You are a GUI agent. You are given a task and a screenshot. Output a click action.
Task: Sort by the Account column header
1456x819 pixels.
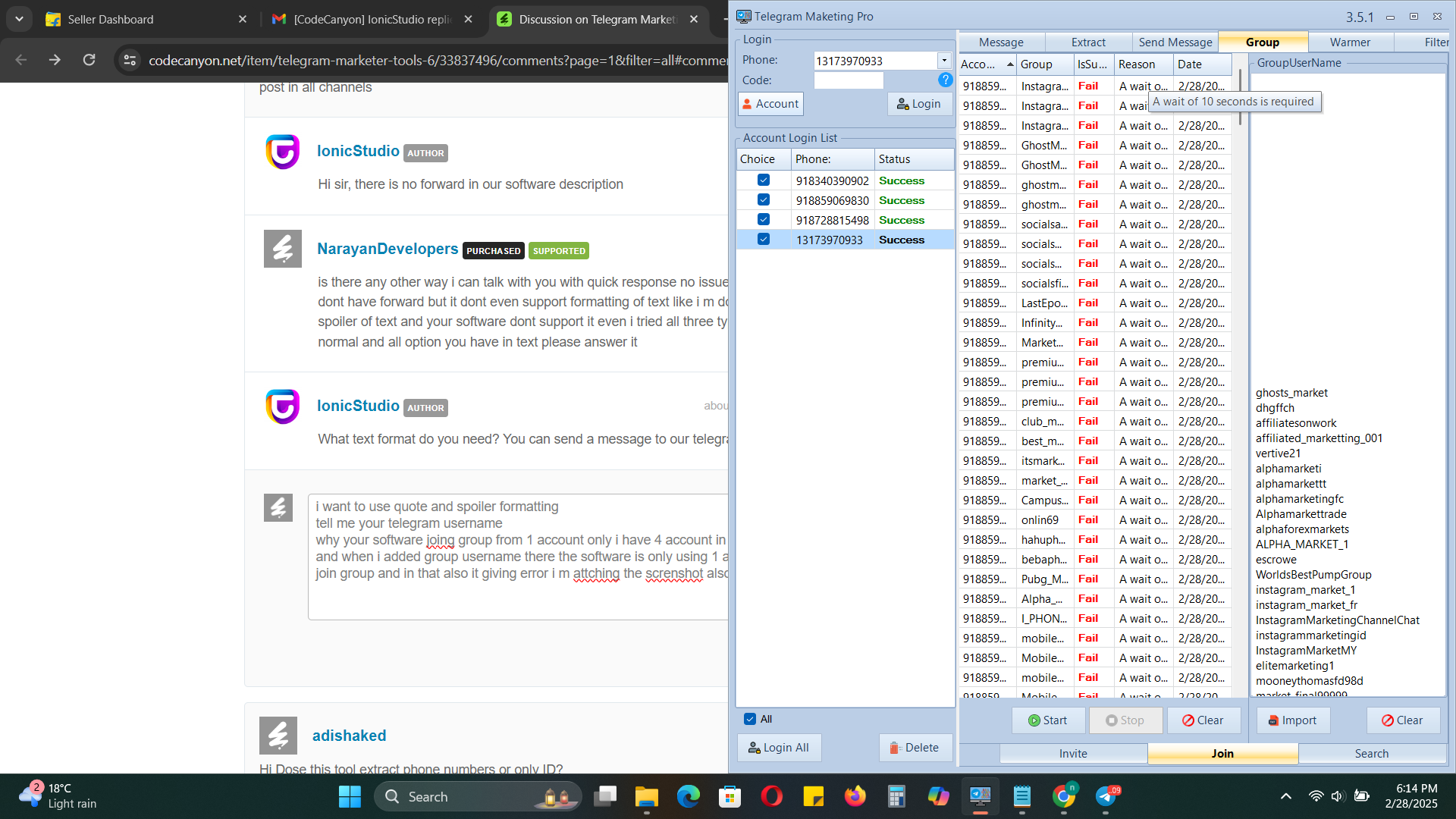coord(987,64)
